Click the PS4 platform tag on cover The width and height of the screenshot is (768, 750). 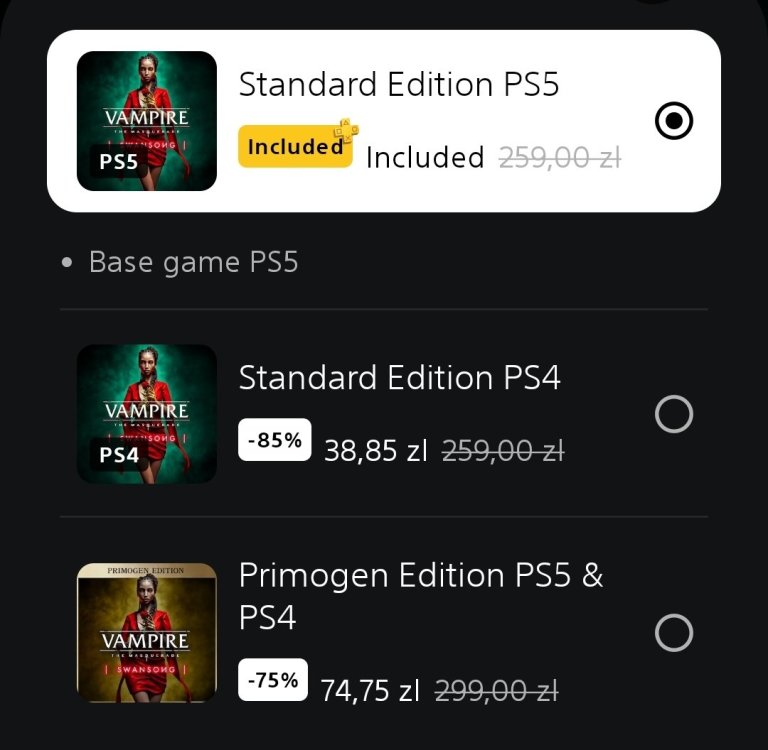coord(118,455)
